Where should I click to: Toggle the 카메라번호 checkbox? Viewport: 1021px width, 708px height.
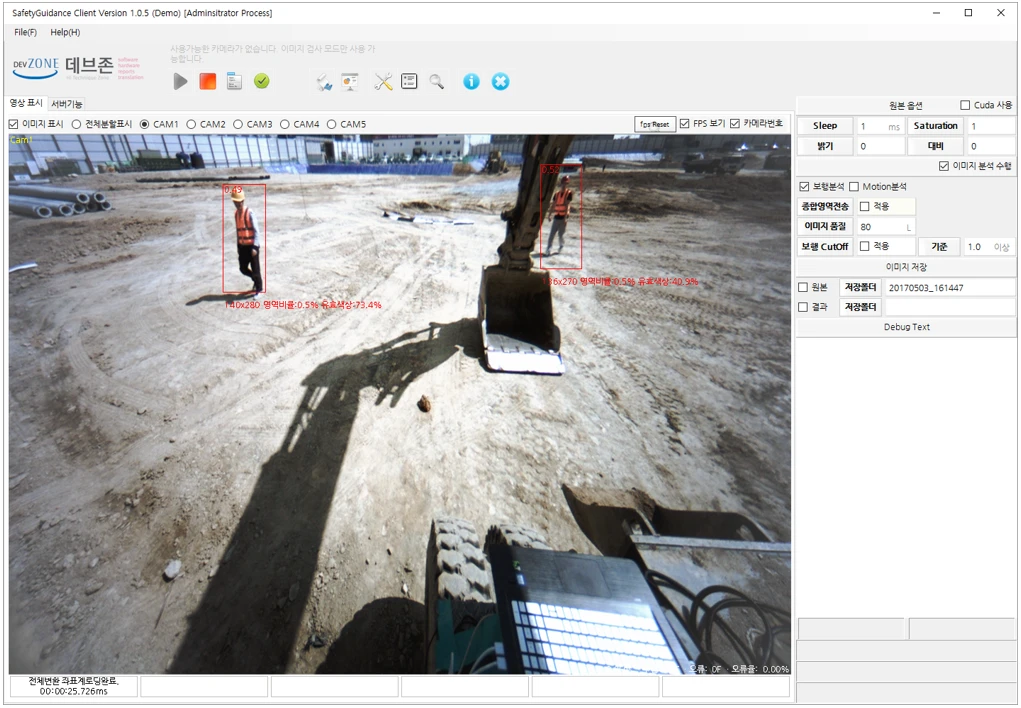coord(735,124)
